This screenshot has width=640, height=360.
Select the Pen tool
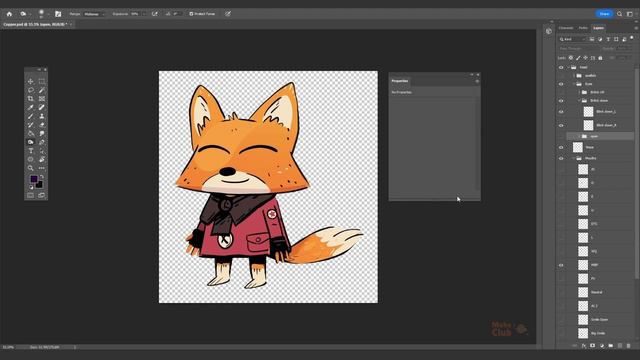point(42,142)
